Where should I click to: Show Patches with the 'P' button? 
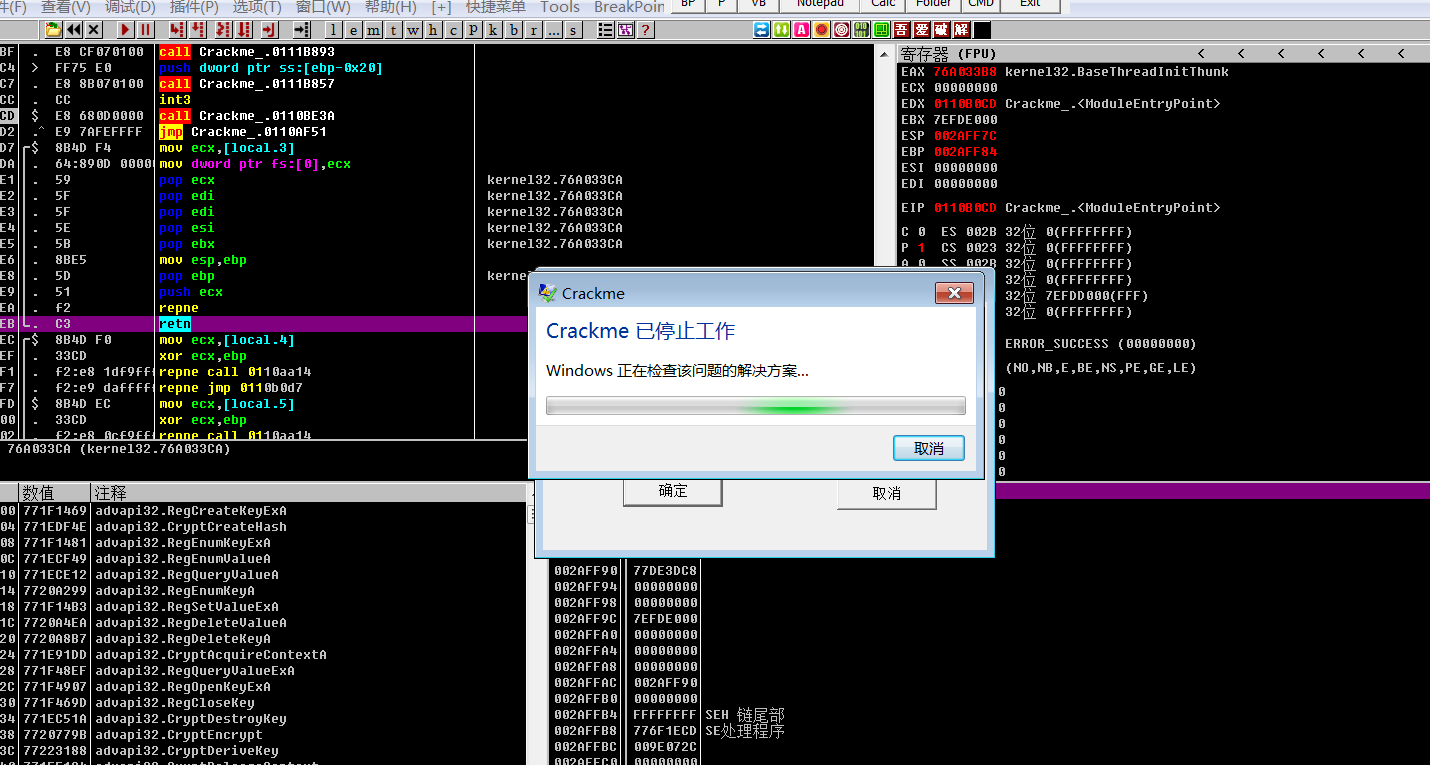click(473, 30)
